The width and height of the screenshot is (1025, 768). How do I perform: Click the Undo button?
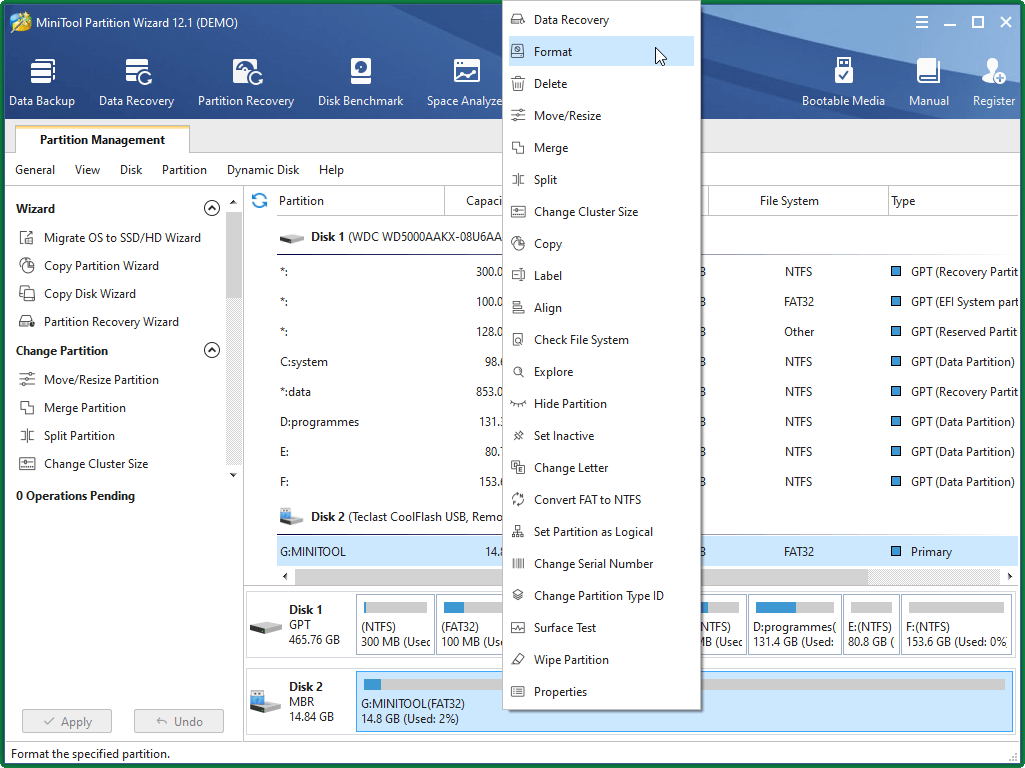pyautogui.click(x=178, y=722)
